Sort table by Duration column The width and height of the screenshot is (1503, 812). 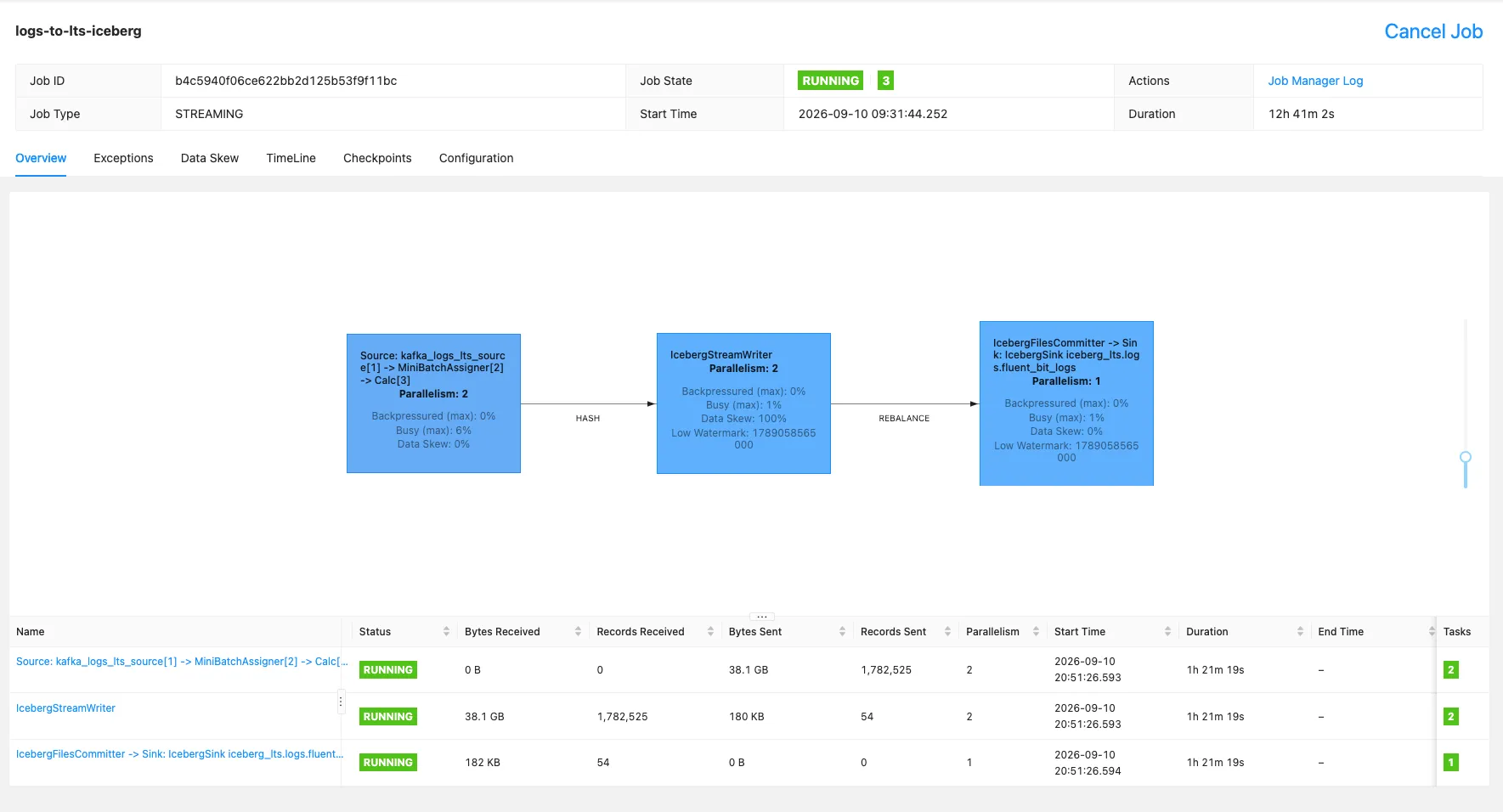pos(1300,631)
